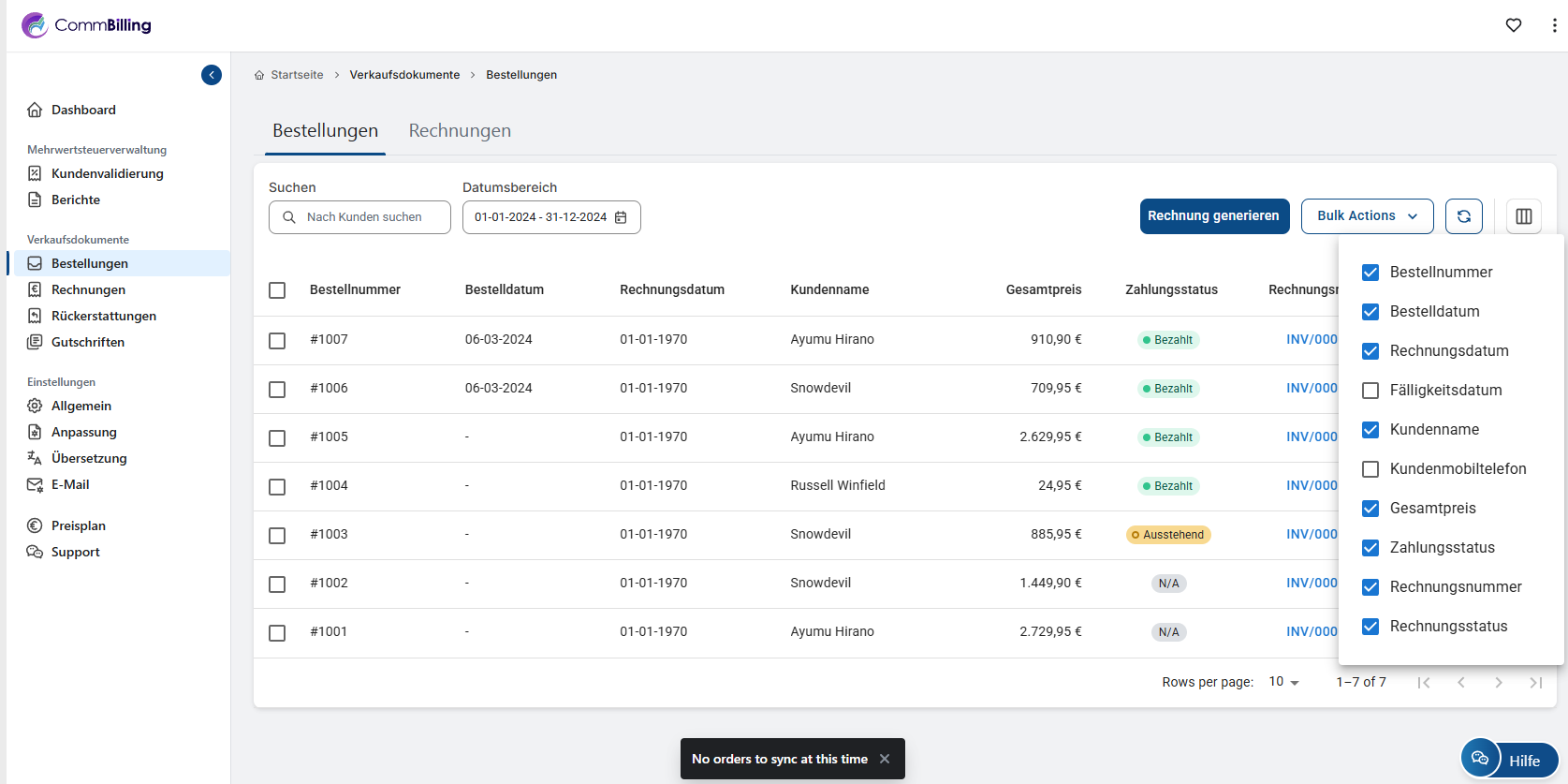1568x784 pixels.
Task: Close the sync notification toast
Action: click(x=885, y=759)
